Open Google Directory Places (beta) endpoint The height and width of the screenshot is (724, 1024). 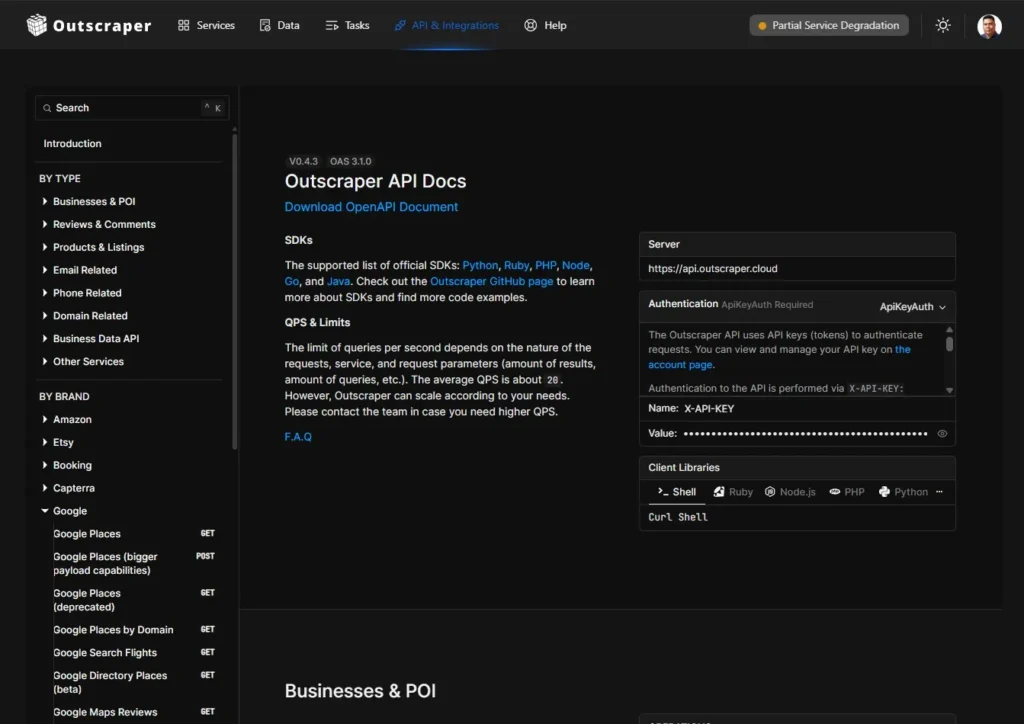pyautogui.click(x=134, y=682)
